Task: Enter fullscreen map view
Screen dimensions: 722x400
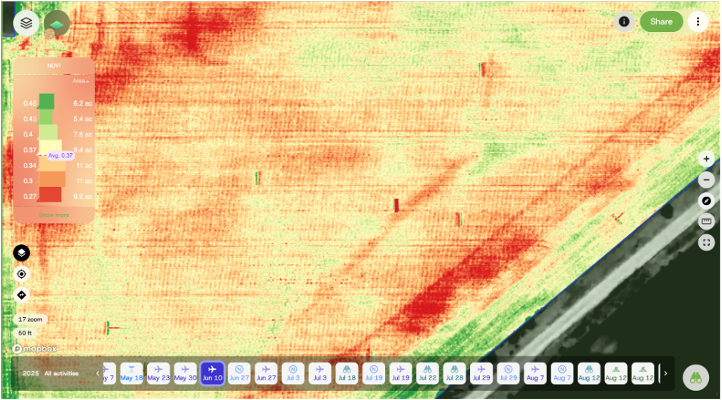Action: click(x=706, y=242)
